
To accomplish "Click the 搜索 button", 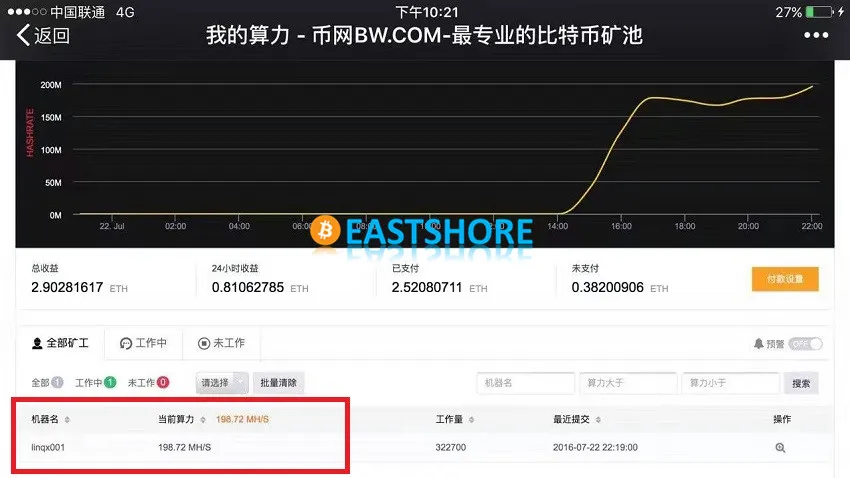I will [801, 383].
